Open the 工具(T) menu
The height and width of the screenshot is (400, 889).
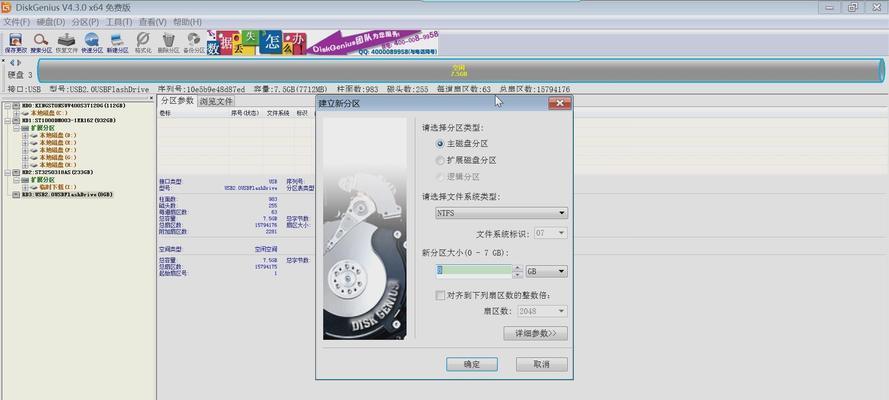click(119, 22)
